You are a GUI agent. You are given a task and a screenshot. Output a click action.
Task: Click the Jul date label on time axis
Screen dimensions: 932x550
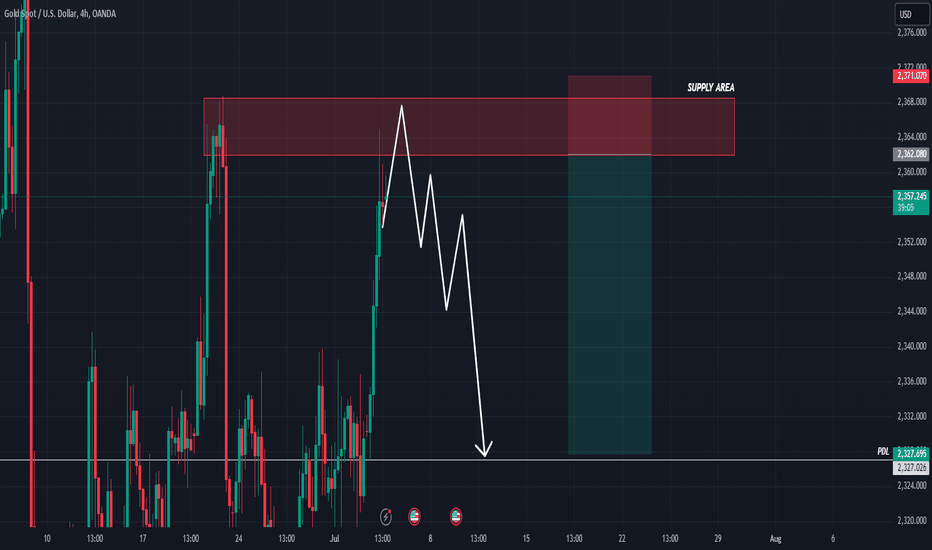coord(334,539)
